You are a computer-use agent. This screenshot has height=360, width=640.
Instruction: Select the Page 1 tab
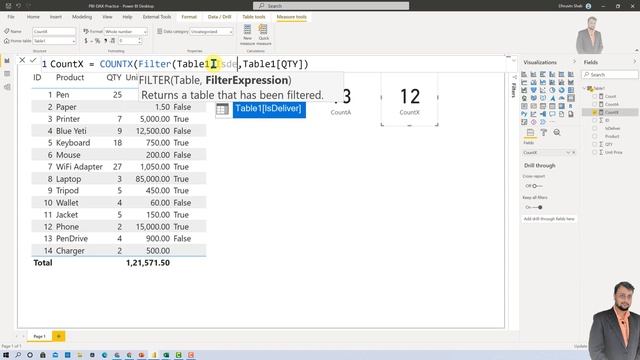click(x=39, y=336)
